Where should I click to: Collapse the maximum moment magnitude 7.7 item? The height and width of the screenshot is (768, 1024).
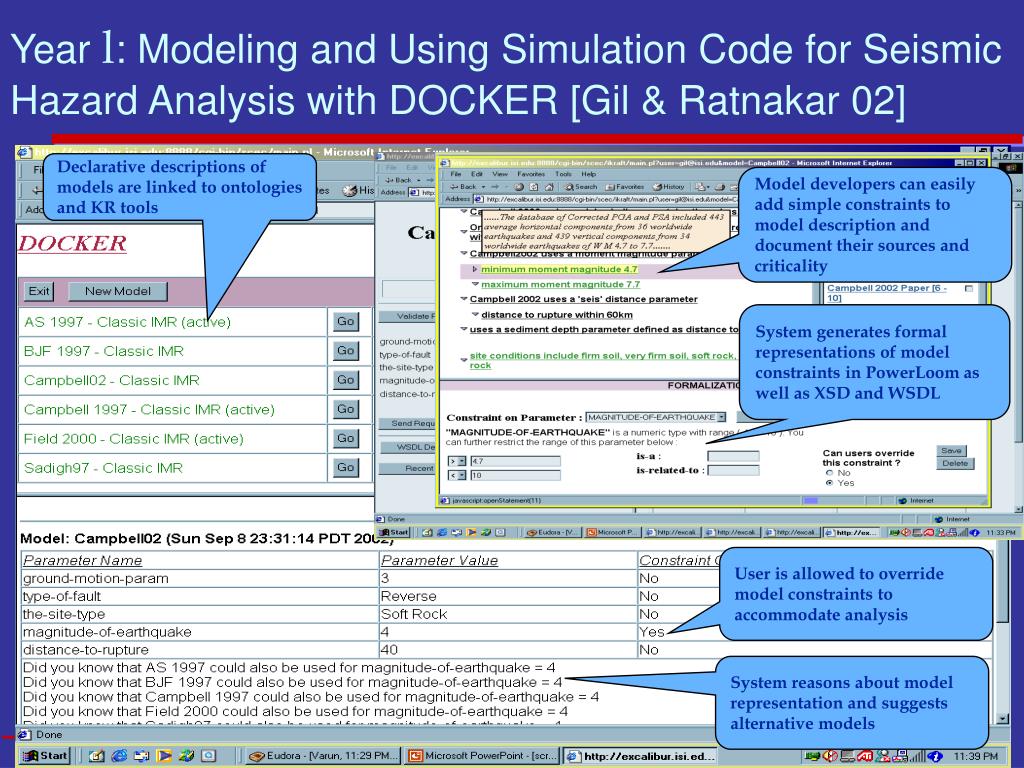(x=475, y=284)
